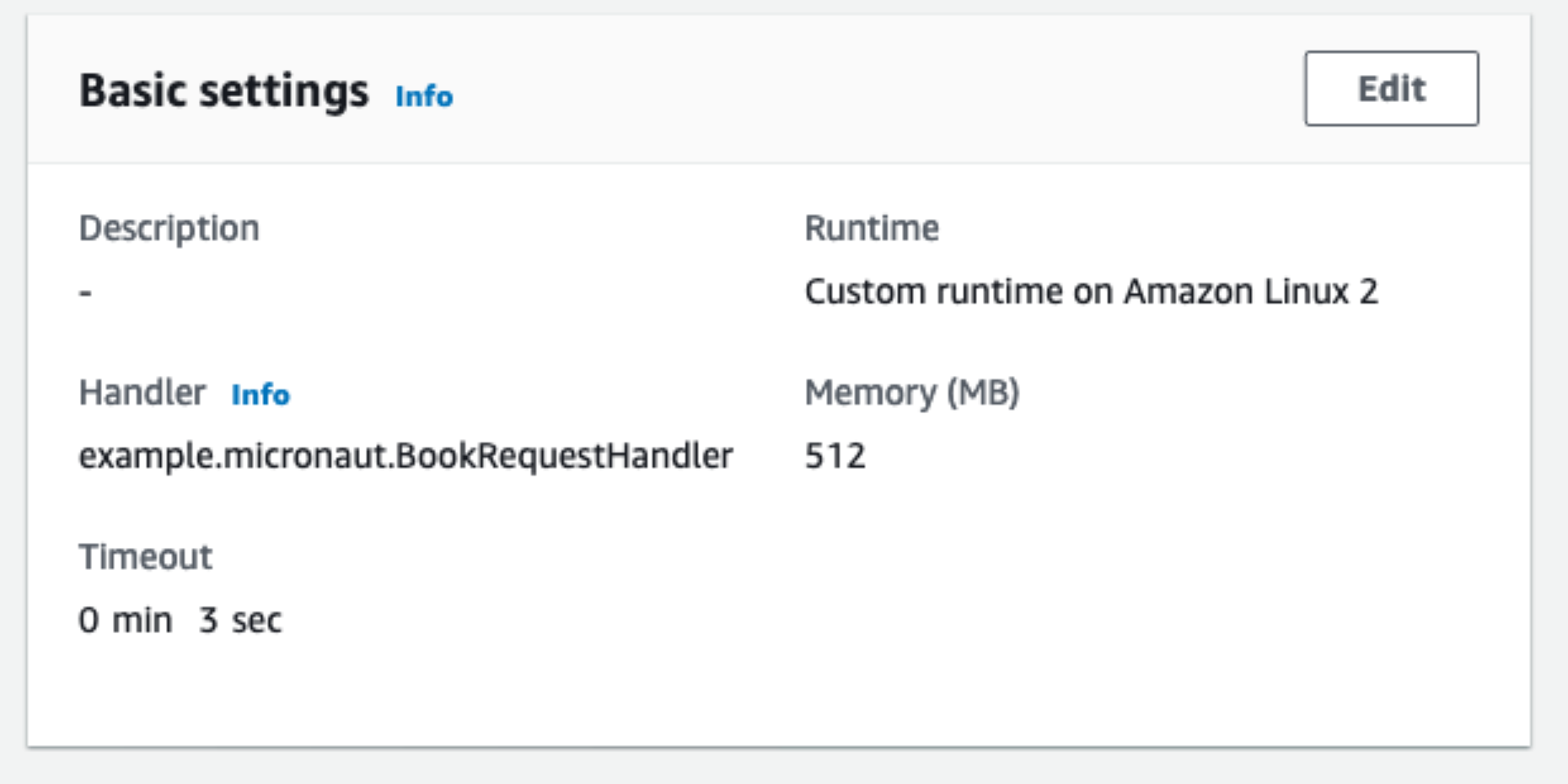Viewport: 1568px width, 784px height.
Task: Click the Edit button
Action: click(1391, 89)
